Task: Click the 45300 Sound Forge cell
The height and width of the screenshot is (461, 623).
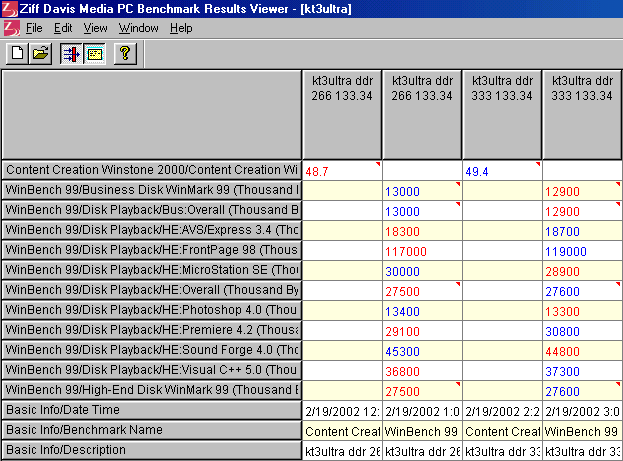Action: (x=422, y=351)
